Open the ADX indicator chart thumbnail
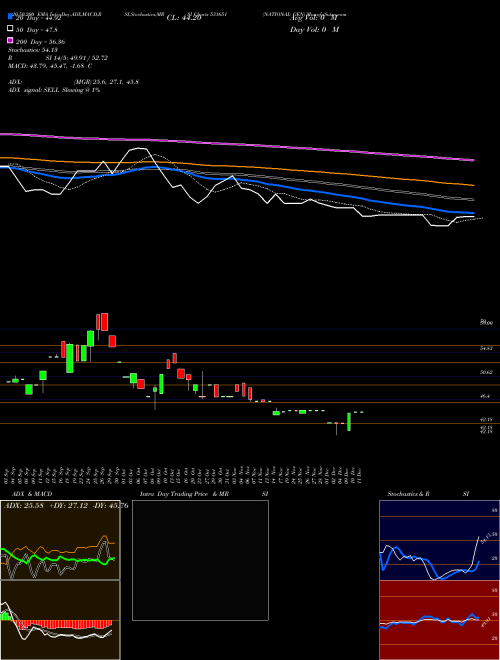The height and width of the screenshot is (660, 500). [x=60, y=540]
